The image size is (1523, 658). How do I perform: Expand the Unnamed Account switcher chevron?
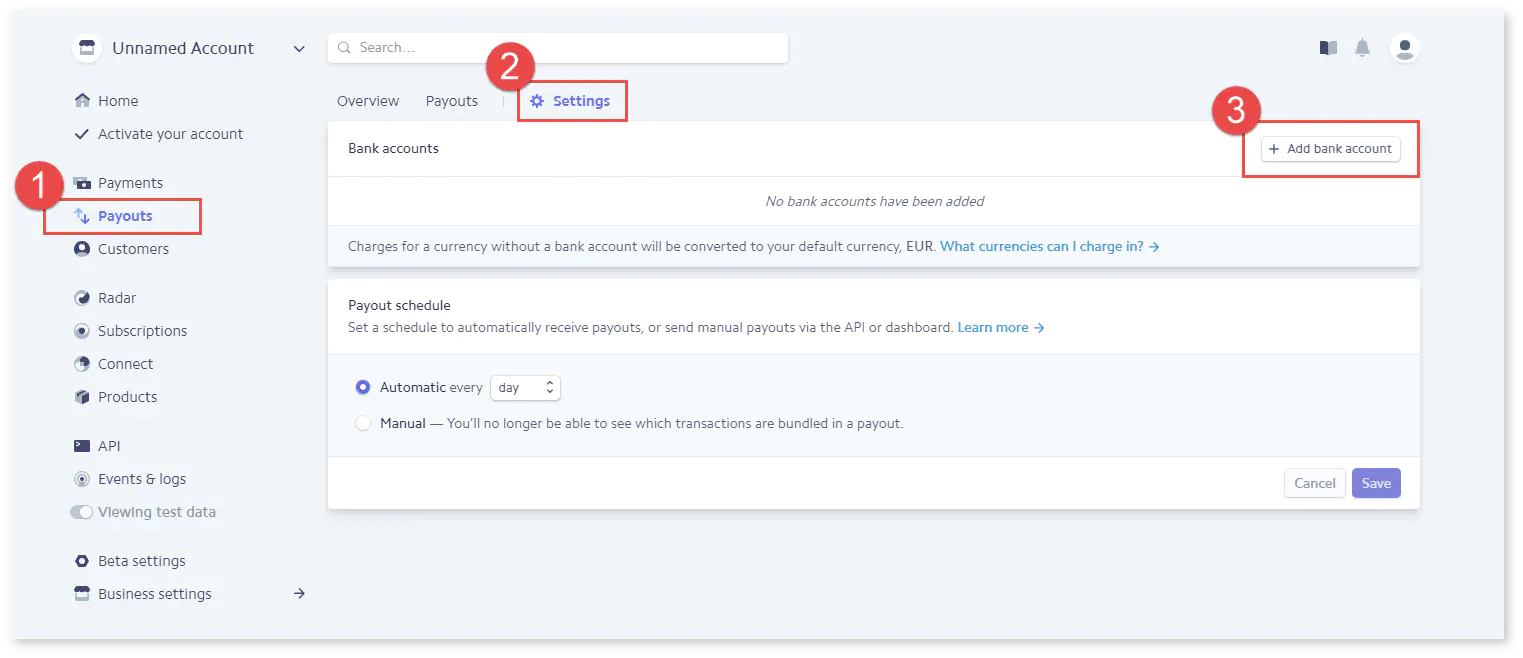(299, 49)
